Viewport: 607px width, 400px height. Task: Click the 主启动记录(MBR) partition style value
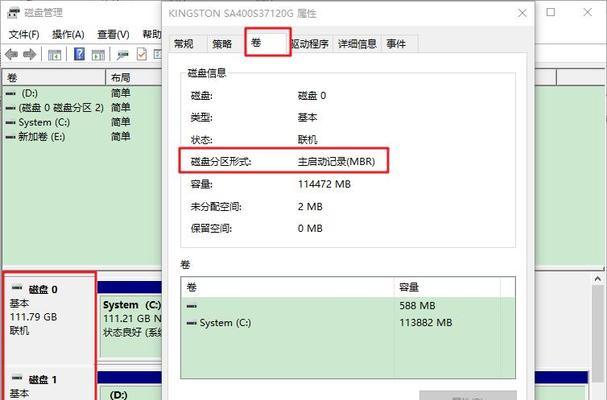pos(336,161)
